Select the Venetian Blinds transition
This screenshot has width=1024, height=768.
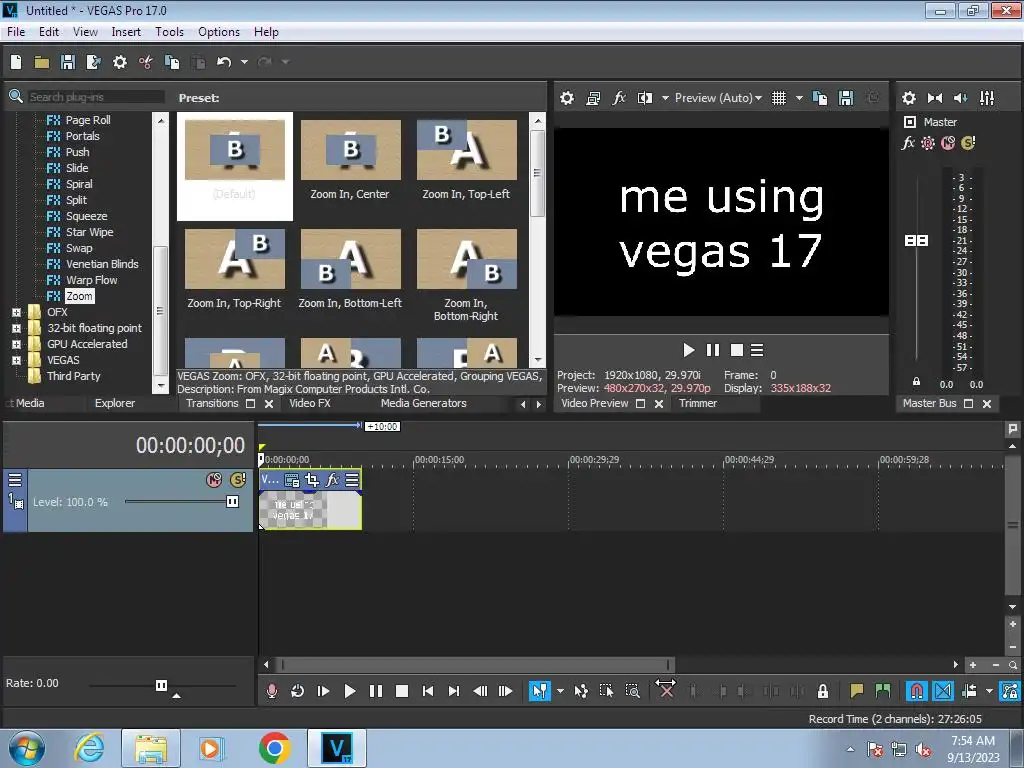tap(102, 264)
